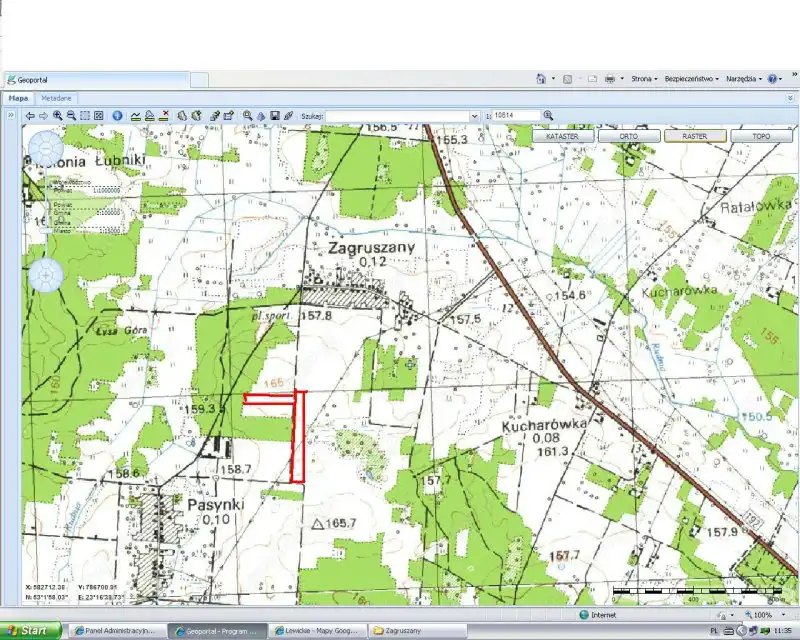
Task: Open the Szukaj search dropdown
Action: coord(474,116)
